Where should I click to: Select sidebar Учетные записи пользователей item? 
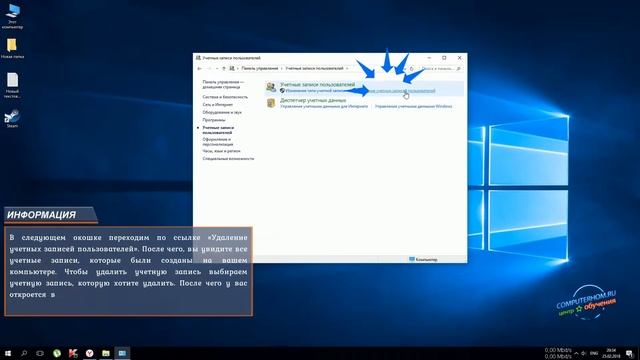[218, 130]
